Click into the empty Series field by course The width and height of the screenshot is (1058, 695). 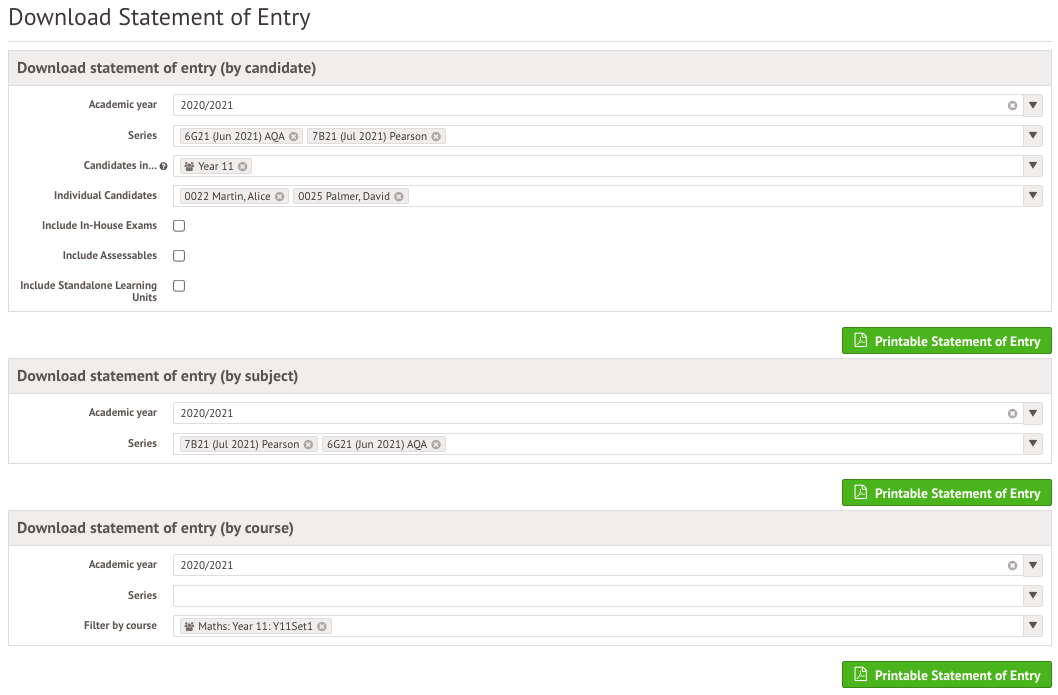coord(598,596)
